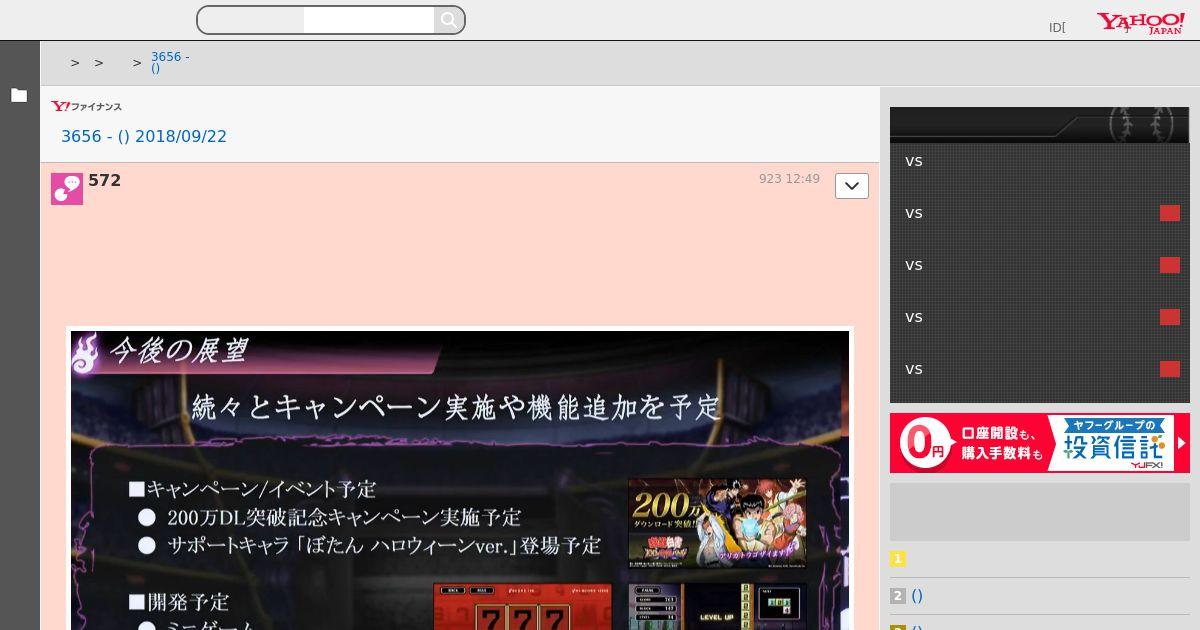Screen dimensions: 1200x630
Task: Click the arrow on the 投資信託 banner
Action: [1182, 443]
